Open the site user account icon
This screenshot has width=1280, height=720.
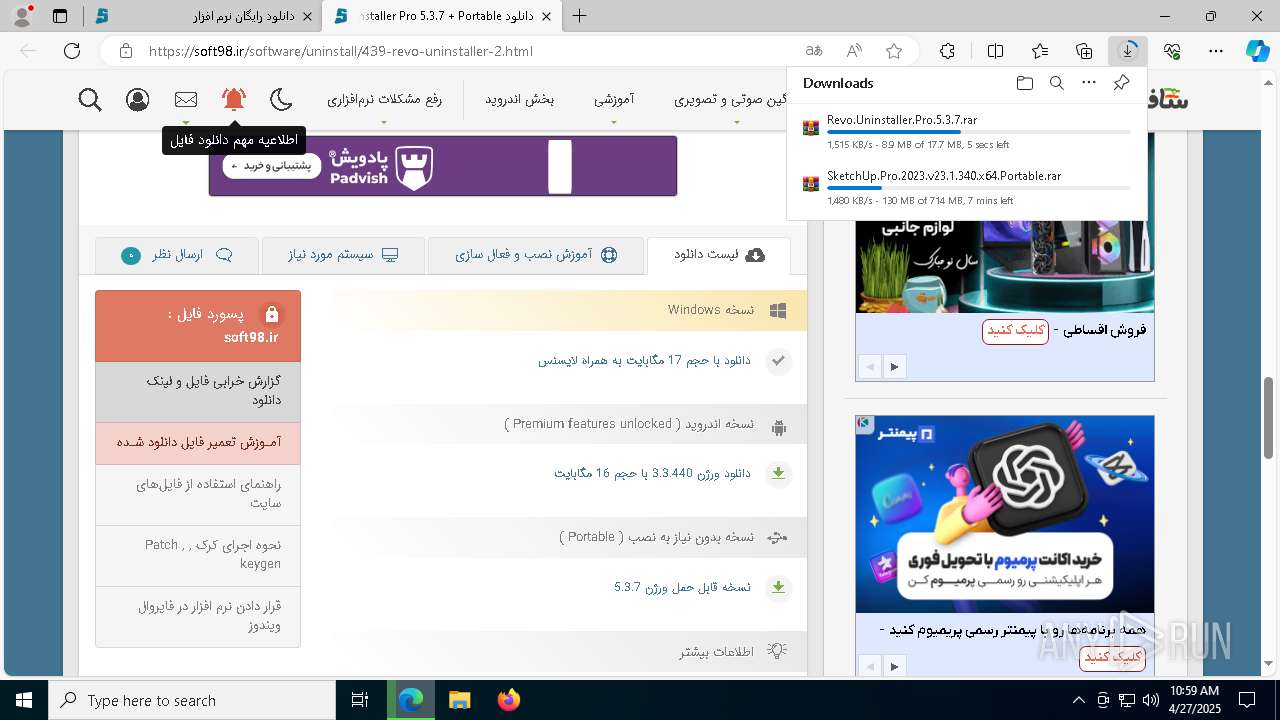pyautogui.click(x=138, y=99)
